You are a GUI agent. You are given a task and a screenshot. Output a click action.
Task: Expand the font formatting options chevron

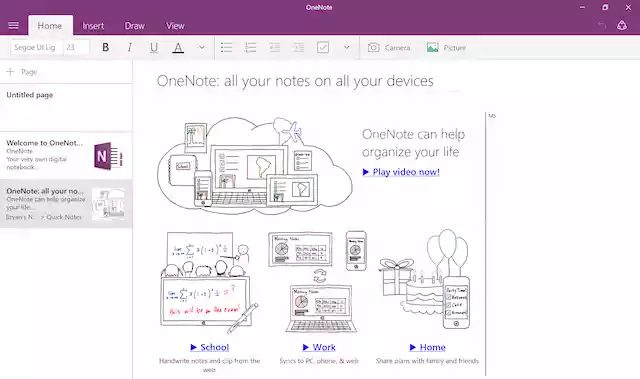202,47
